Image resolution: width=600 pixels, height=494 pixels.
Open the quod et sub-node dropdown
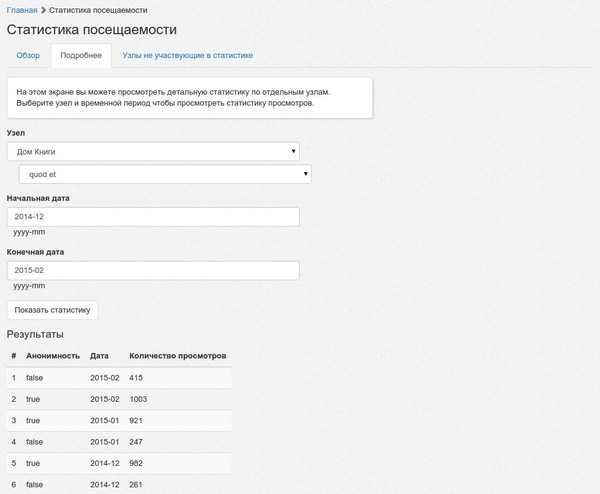point(165,174)
